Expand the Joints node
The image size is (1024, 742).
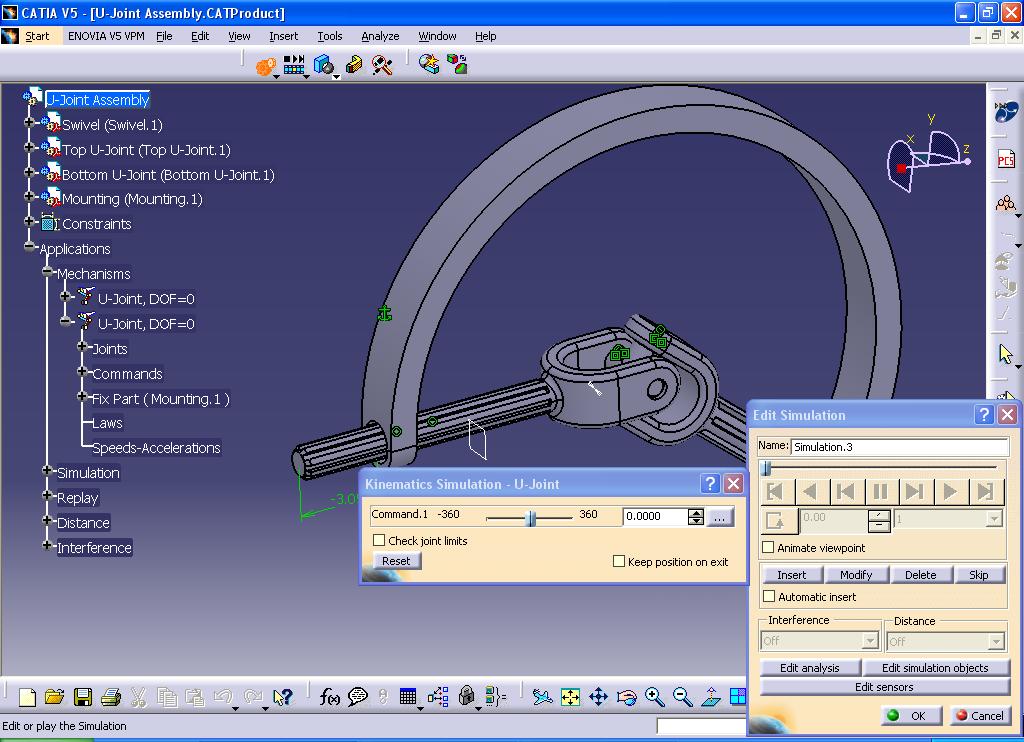click(82, 346)
